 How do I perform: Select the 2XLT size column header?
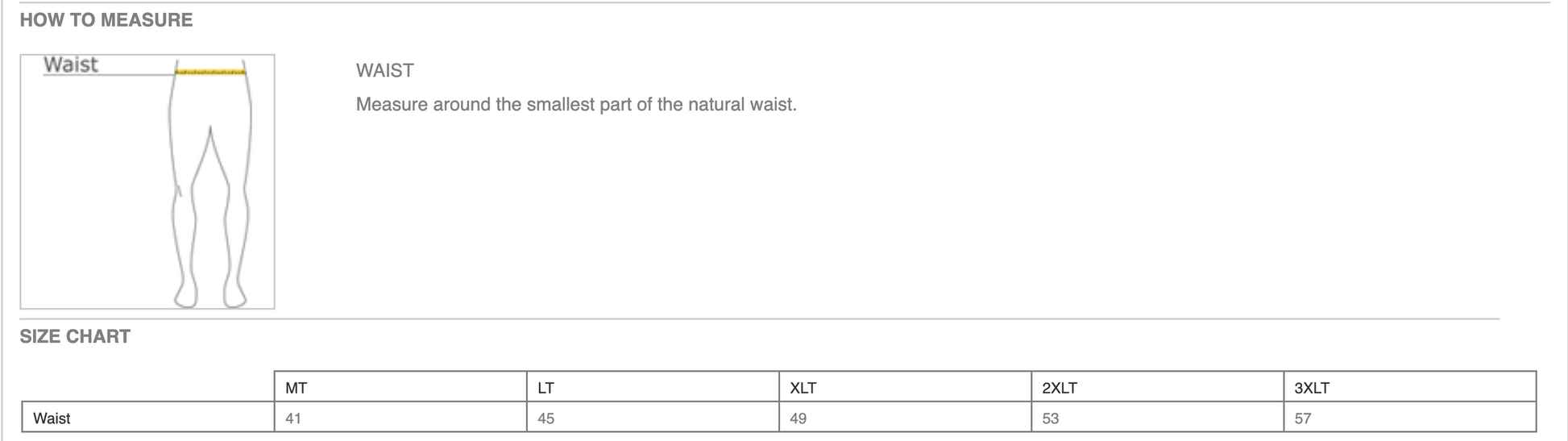tap(1059, 388)
